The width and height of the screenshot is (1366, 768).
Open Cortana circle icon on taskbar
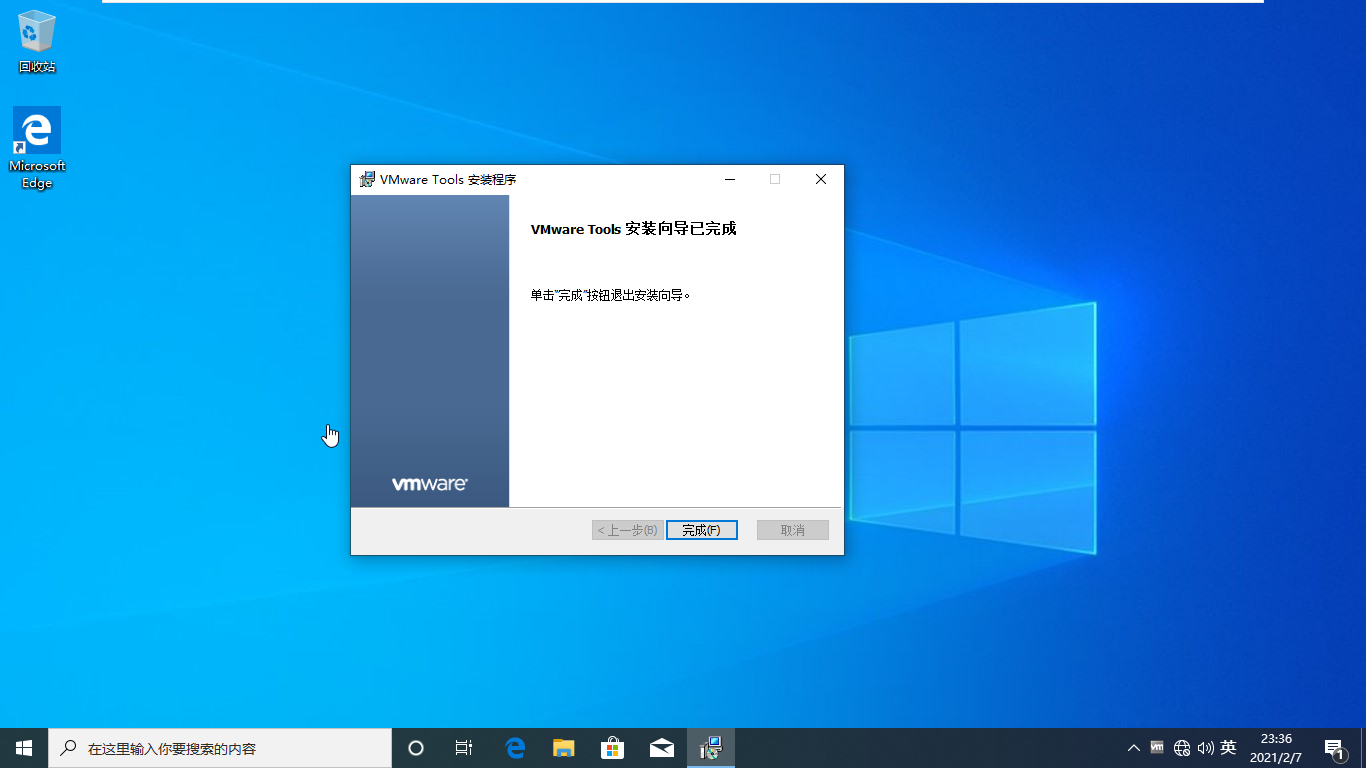tap(416, 748)
